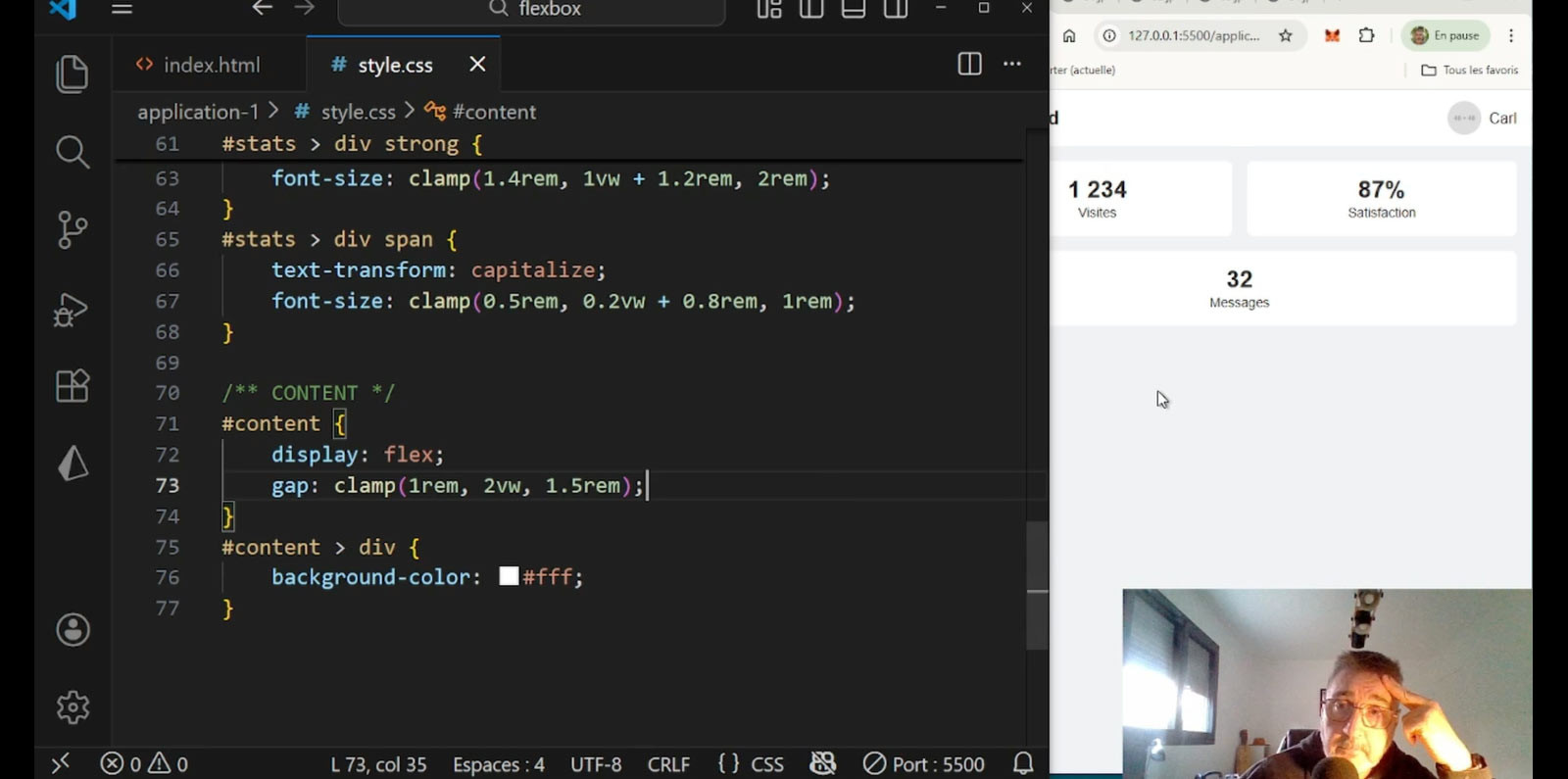Open the hamburger application menu
Viewport: 1568px width, 779px height.
[122, 9]
